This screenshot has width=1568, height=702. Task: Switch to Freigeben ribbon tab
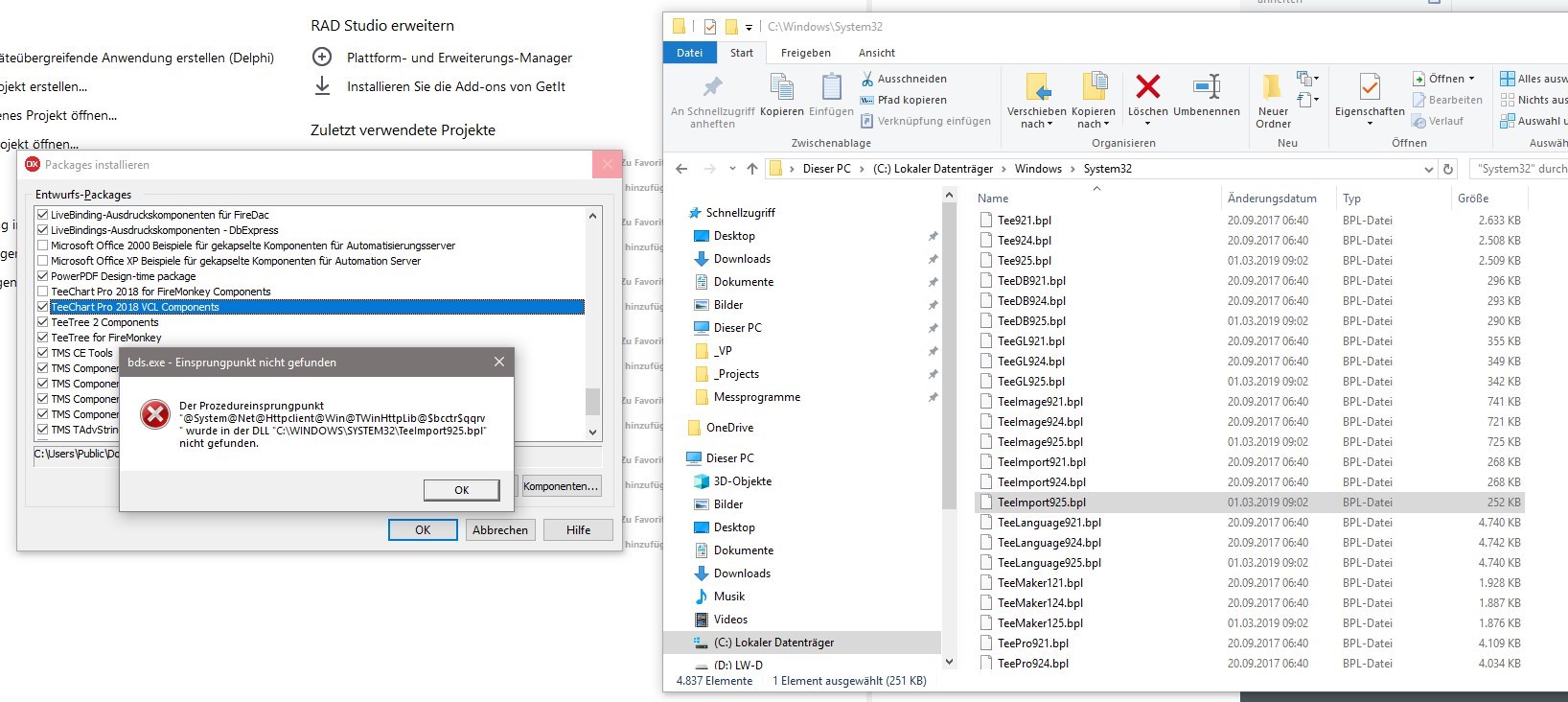pyautogui.click(x=805, y=53)
